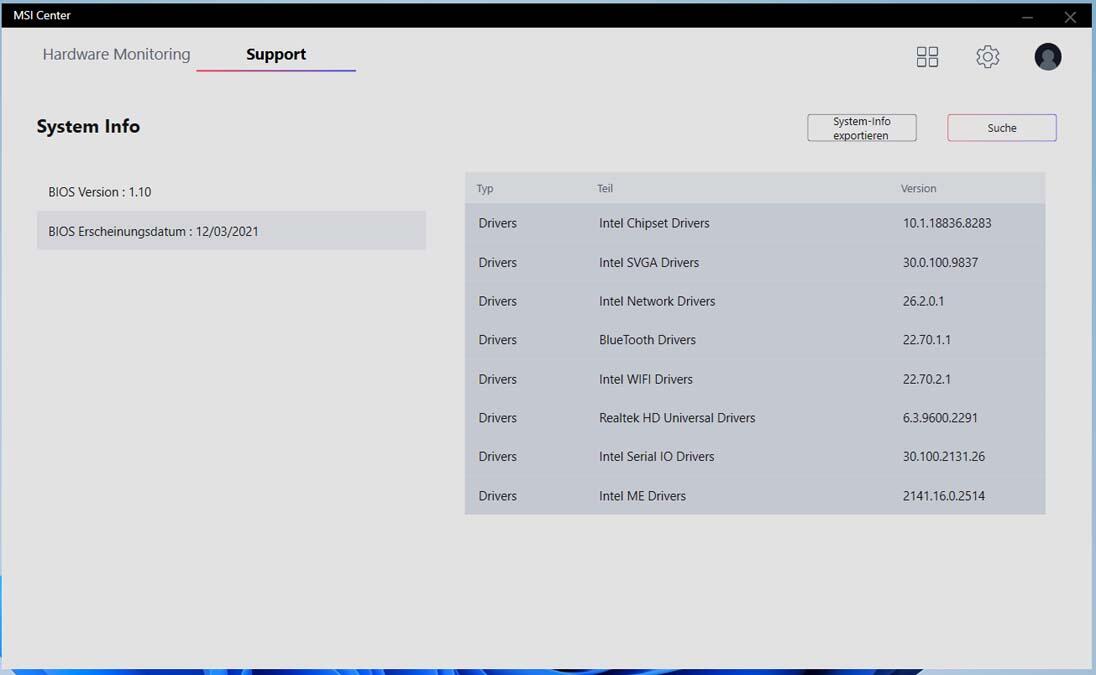1096x675 pixels.
Task: Click version value 30.100.2131.26
Action: [x=943, y=456]
